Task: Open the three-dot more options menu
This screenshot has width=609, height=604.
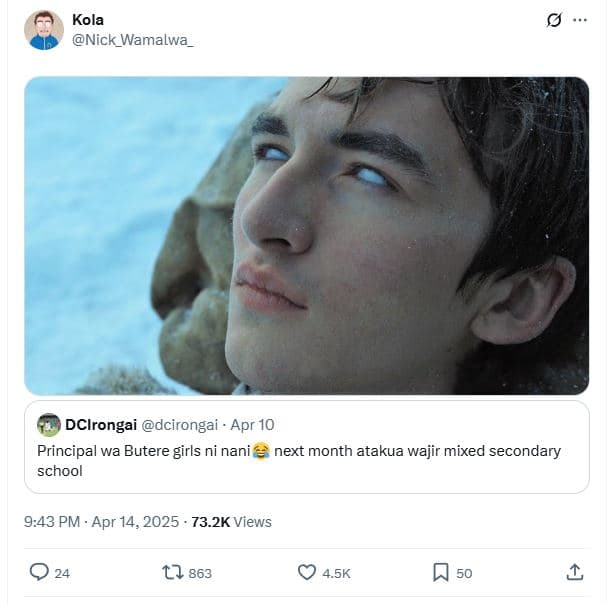Action: pos(581,20)
